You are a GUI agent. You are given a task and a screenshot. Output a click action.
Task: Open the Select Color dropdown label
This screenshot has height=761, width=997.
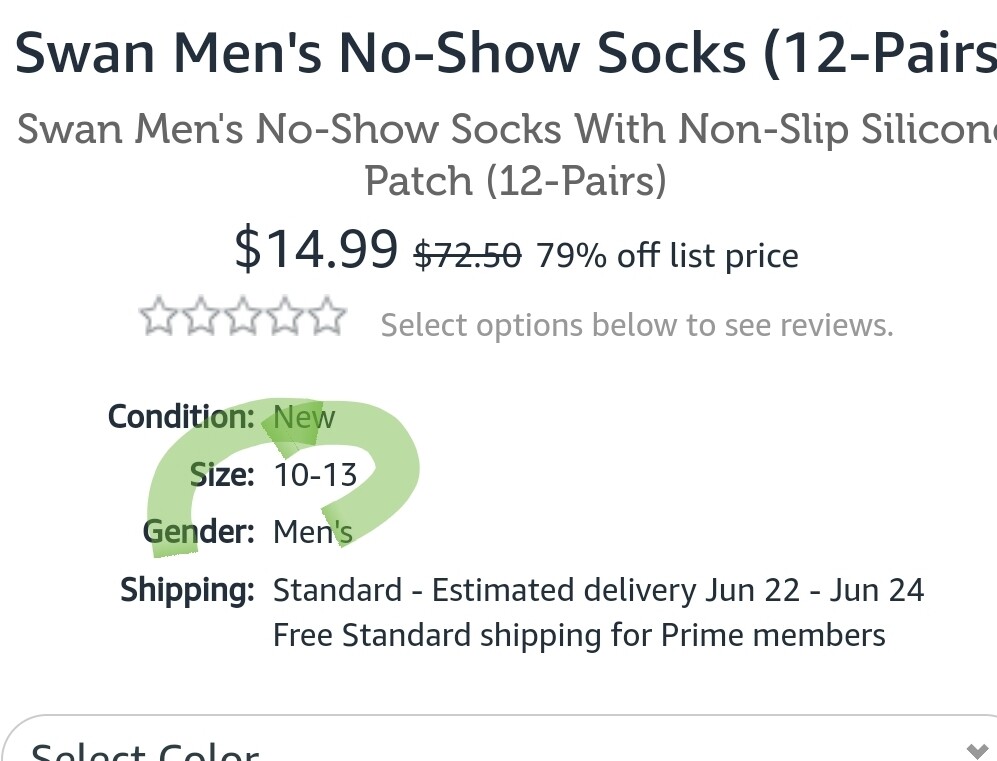[145, 751]
